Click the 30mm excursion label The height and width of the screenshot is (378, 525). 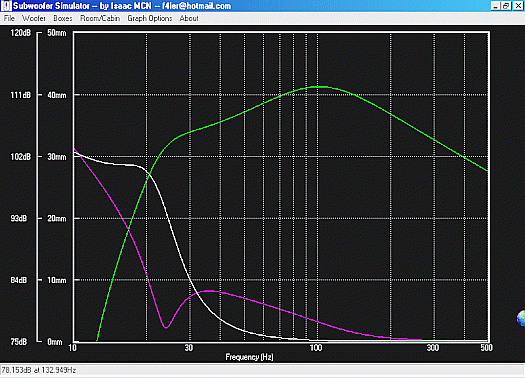coord(57,157)
